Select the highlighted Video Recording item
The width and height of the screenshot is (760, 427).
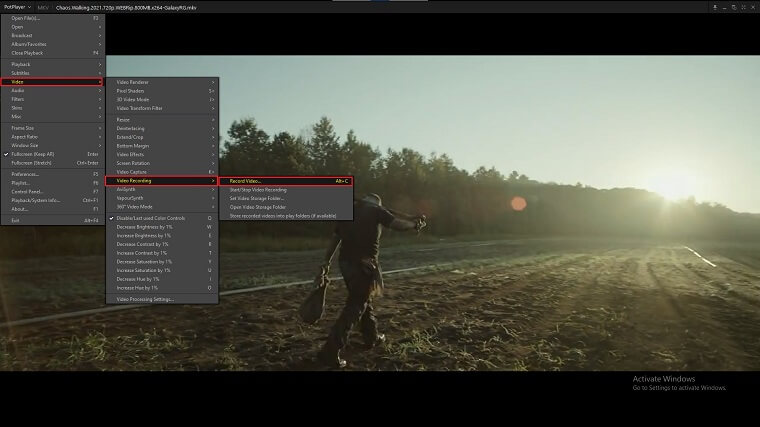click(161, 181)
